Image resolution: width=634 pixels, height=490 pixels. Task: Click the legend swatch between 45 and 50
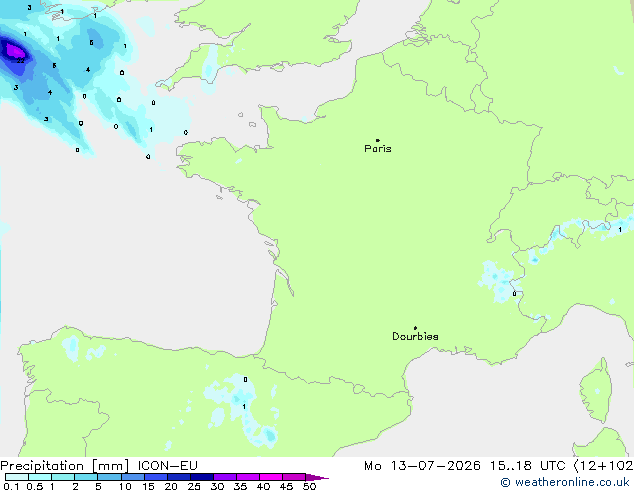294,477
